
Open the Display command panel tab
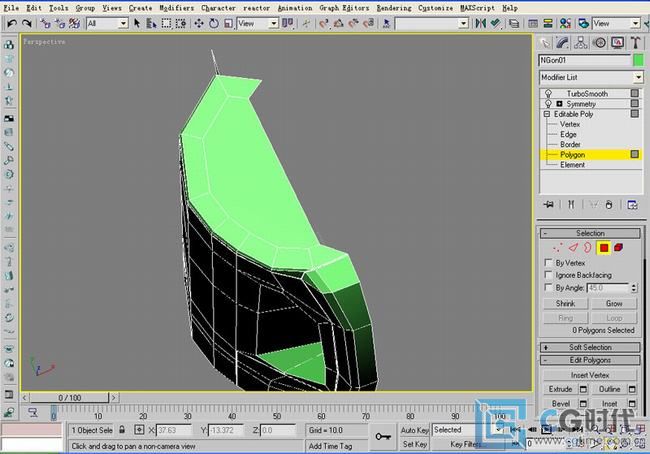tap(617, 43)
